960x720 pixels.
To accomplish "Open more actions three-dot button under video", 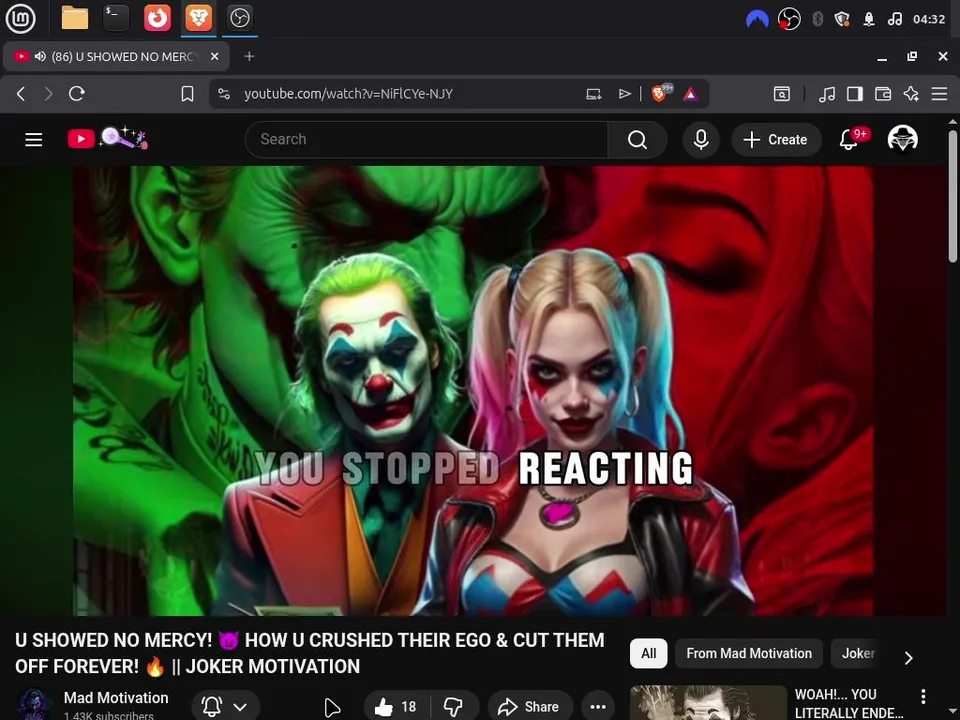I will click(598, 707).
